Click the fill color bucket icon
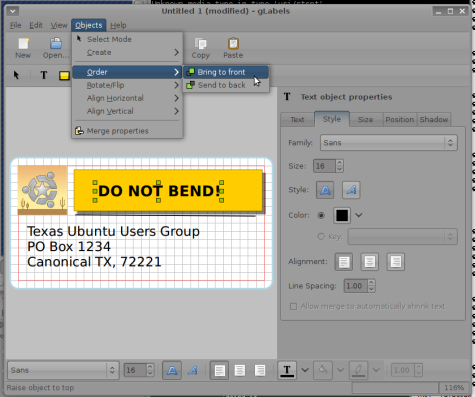The image size is (475, 397). (x=323, y=370)
